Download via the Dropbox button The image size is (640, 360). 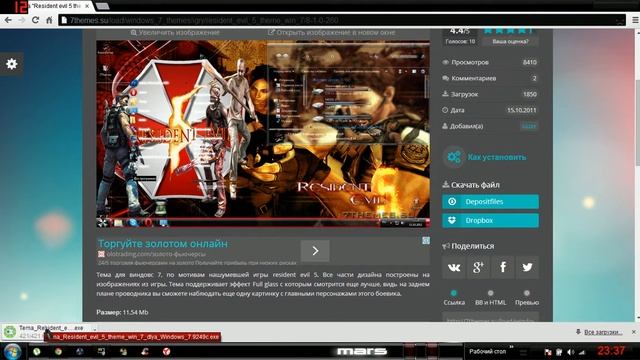coord(490,220)
